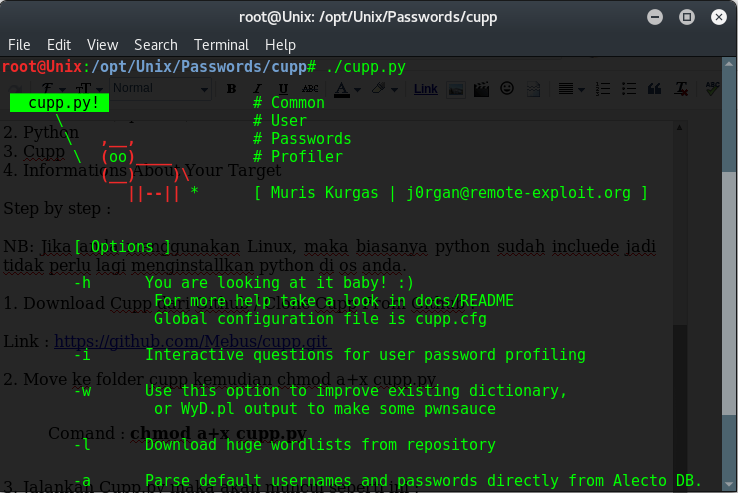This screenshot has width=738, height=493.
Task: Click the '-w' option text
Action: (83, 391)
